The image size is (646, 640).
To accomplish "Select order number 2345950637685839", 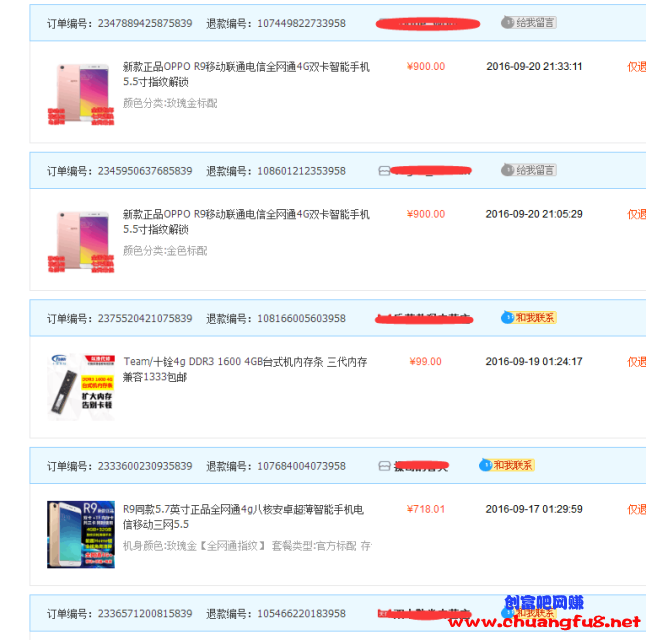I will click(145, 171).
